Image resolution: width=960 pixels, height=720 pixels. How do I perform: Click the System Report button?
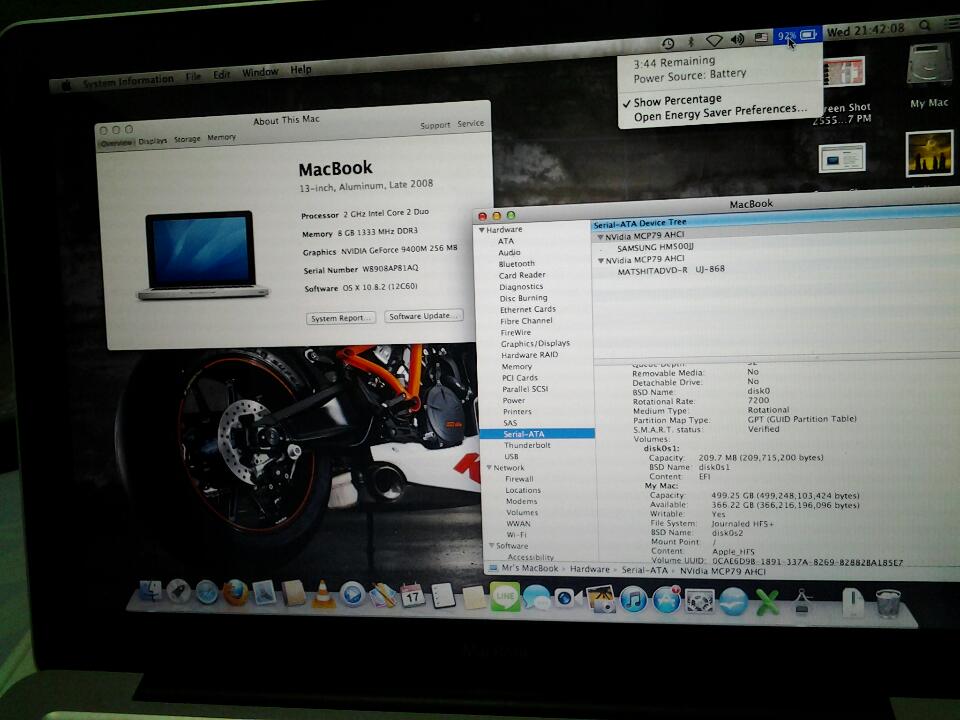[x=340, y=318]
